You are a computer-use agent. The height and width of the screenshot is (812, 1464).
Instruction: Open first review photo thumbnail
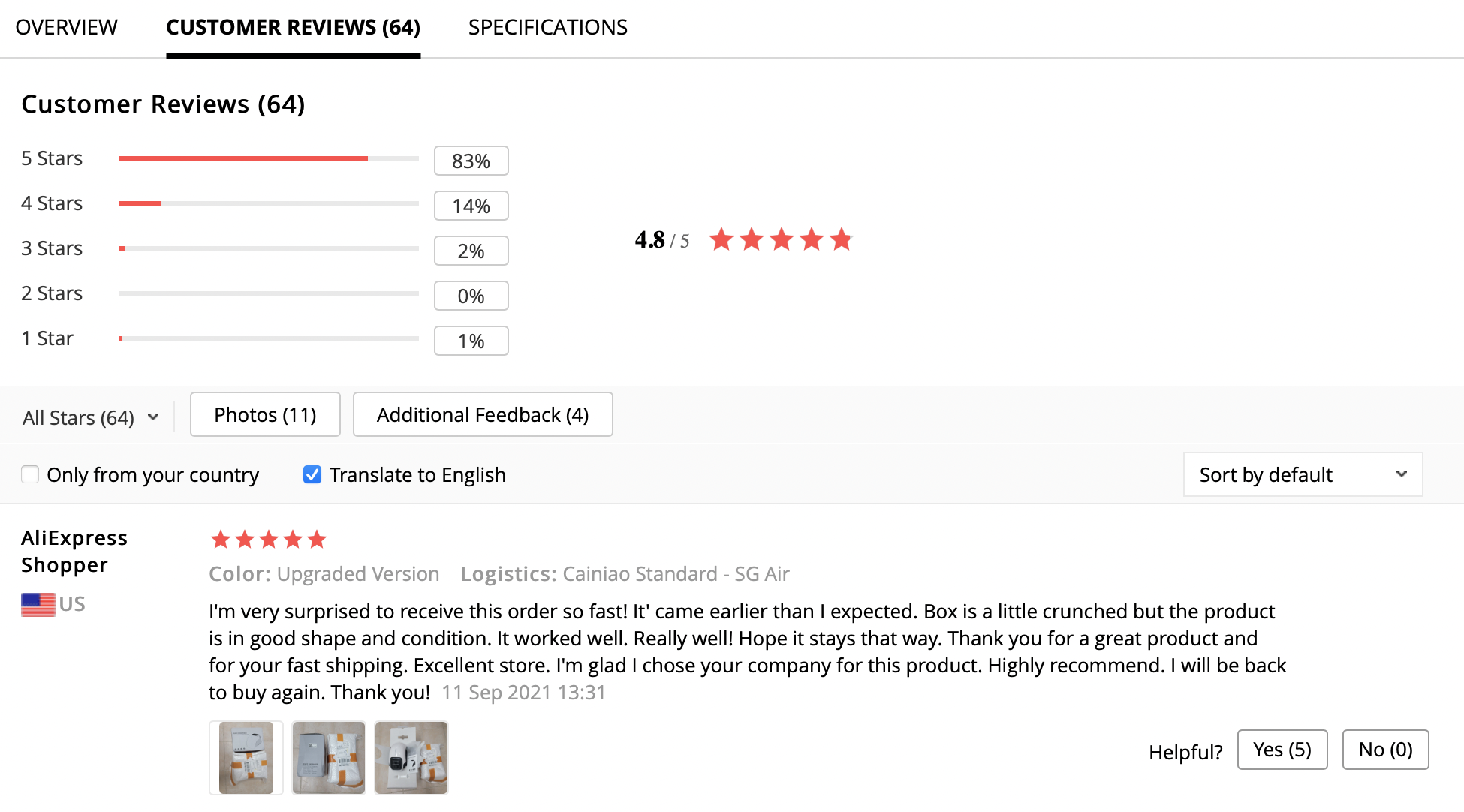tap(246, 758)
